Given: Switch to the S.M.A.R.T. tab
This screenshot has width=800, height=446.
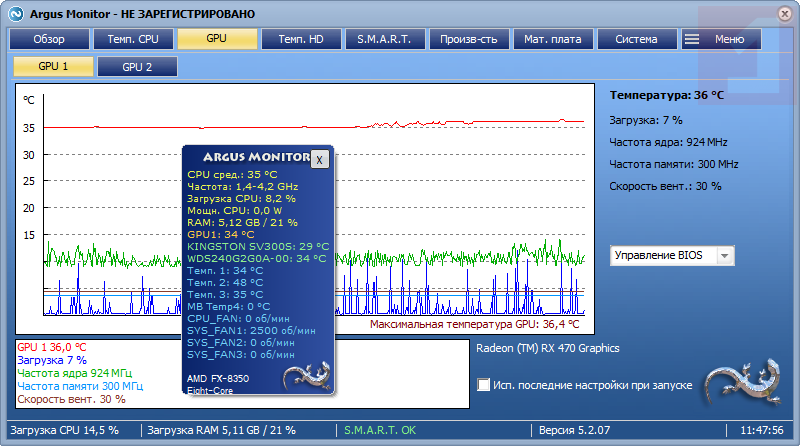Looking at the screenshot, I should [385, 39].
